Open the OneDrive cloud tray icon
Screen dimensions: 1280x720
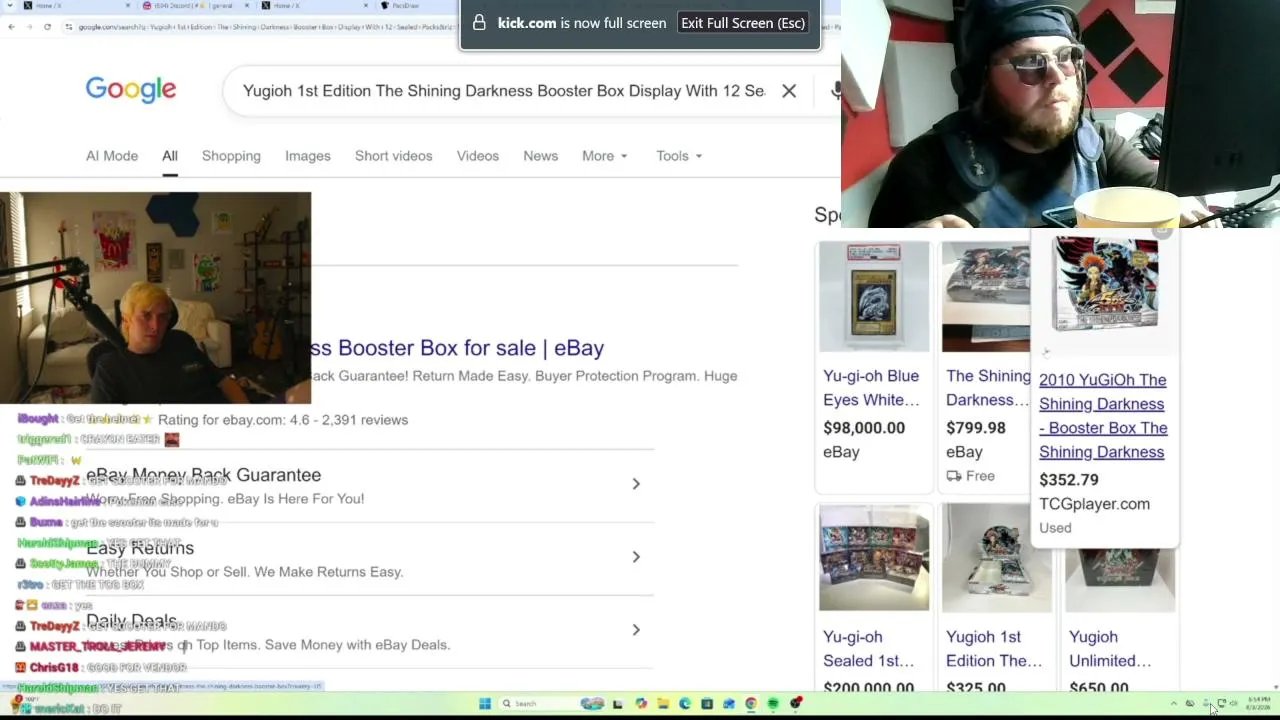1189,704
